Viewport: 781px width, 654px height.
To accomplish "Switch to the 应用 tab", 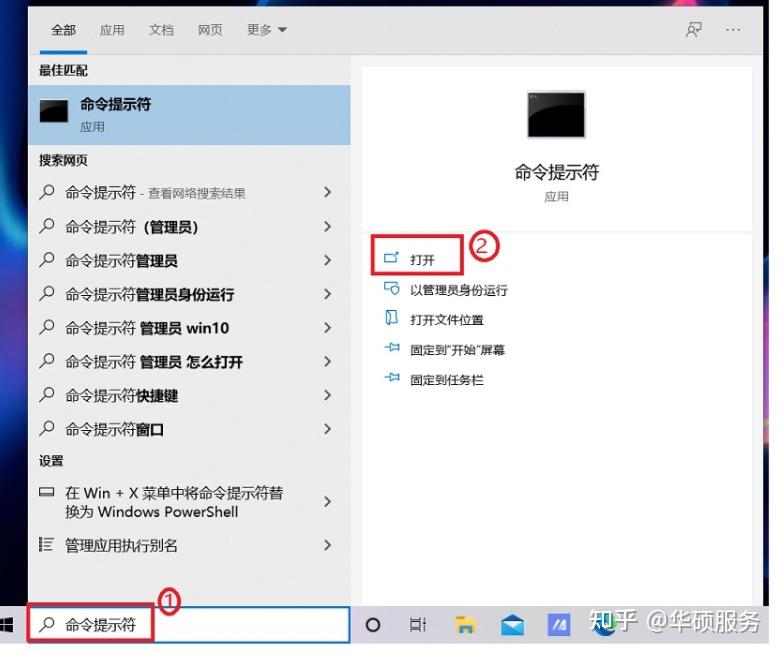I will pyautogui.click(x=112, y=30).
